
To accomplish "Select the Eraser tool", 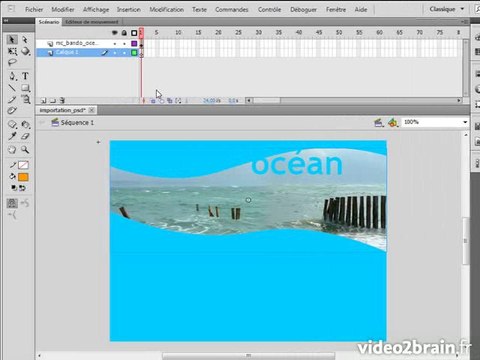I will [25, 136].
